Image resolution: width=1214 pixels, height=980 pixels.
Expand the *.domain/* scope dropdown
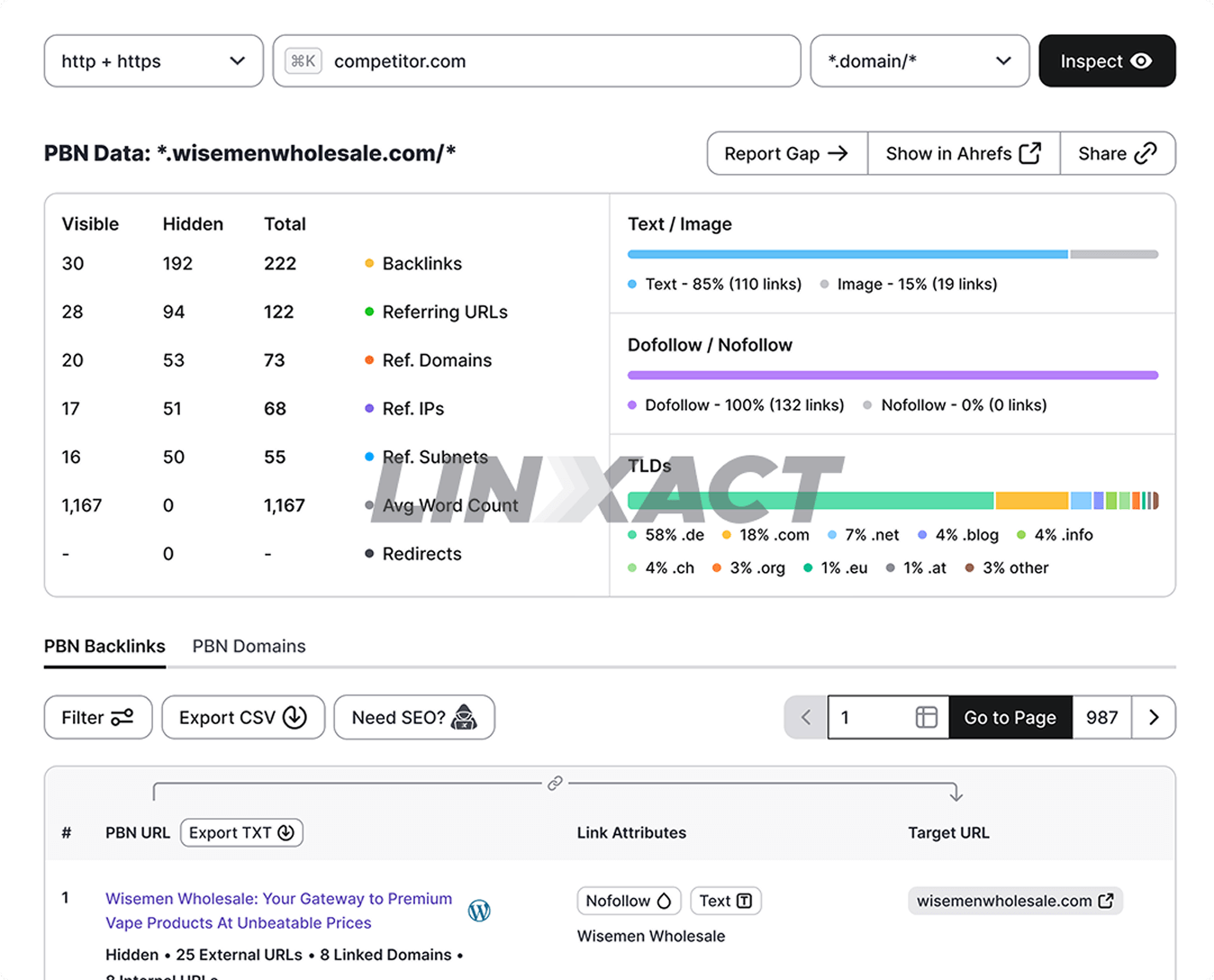tap(919, 61)
